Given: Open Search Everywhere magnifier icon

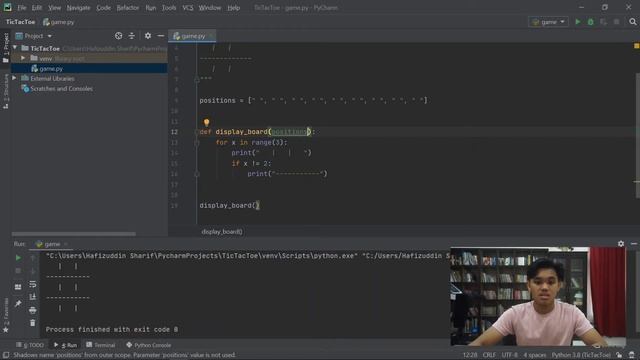Looking at the screenshot, I should click(633, 22).
